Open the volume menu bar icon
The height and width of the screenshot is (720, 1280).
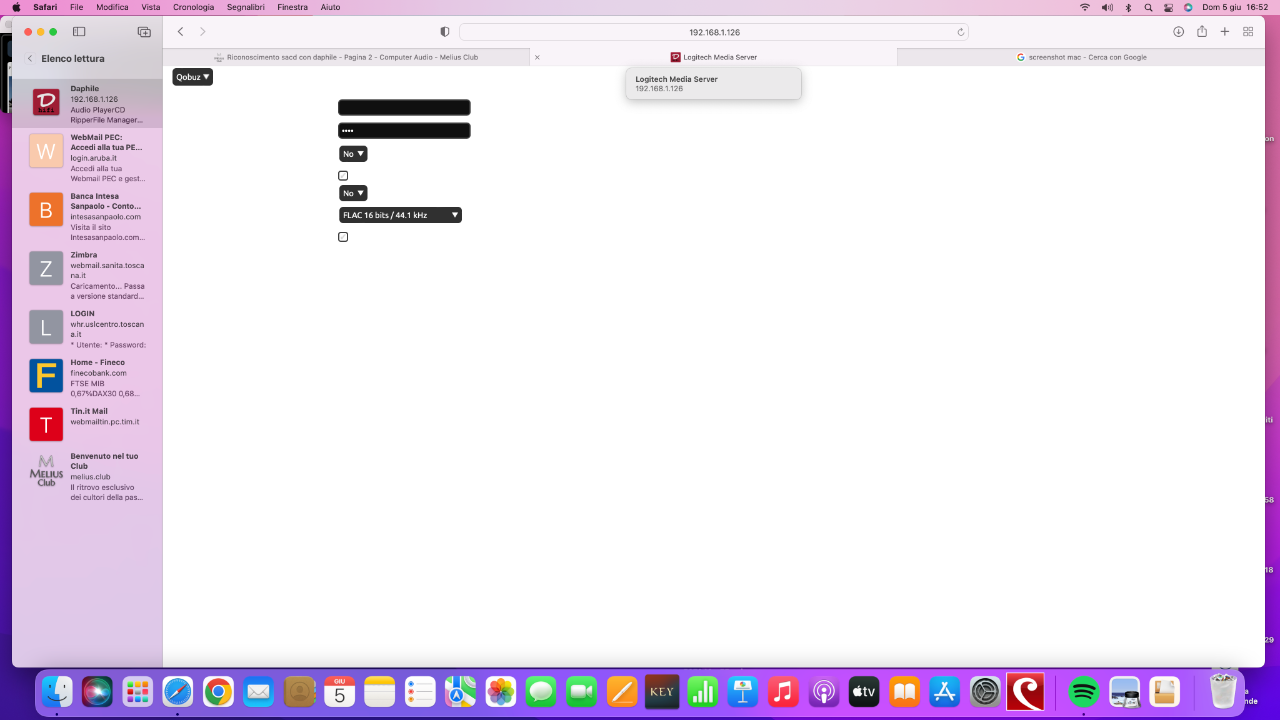(x=1107, y=7)
